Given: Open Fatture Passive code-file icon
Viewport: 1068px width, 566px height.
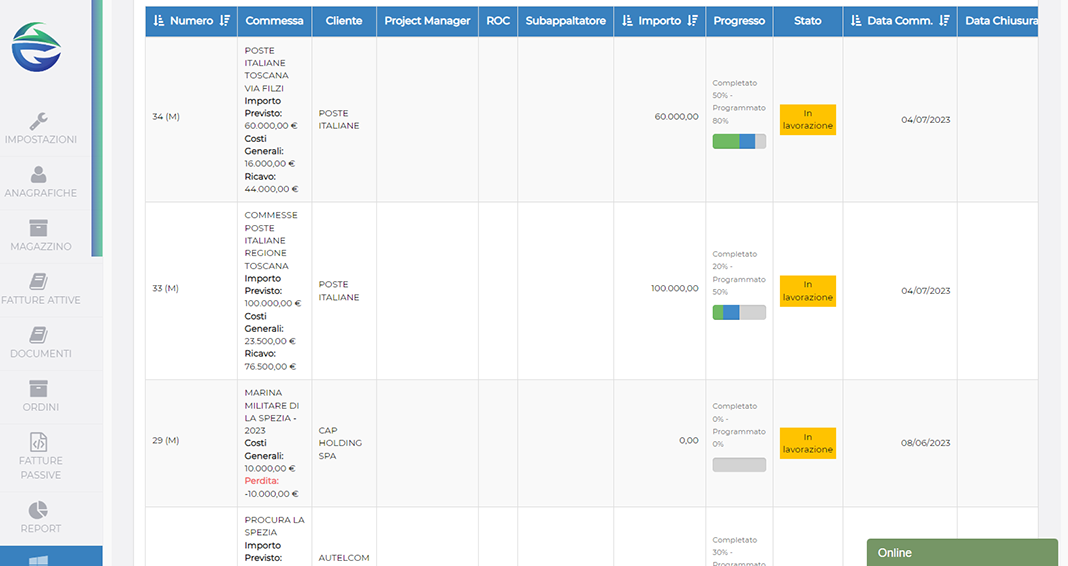Looking at the screenshot, I should click(39, 441).
